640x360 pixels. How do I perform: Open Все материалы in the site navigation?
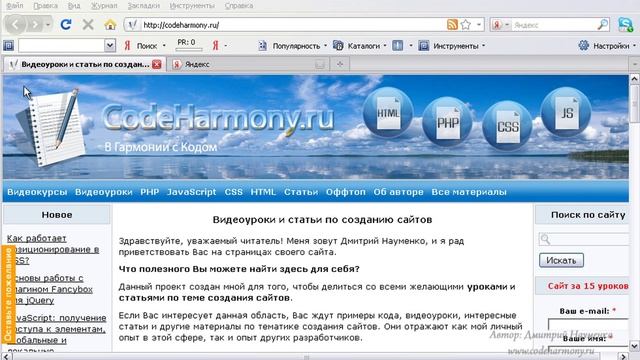469,192
